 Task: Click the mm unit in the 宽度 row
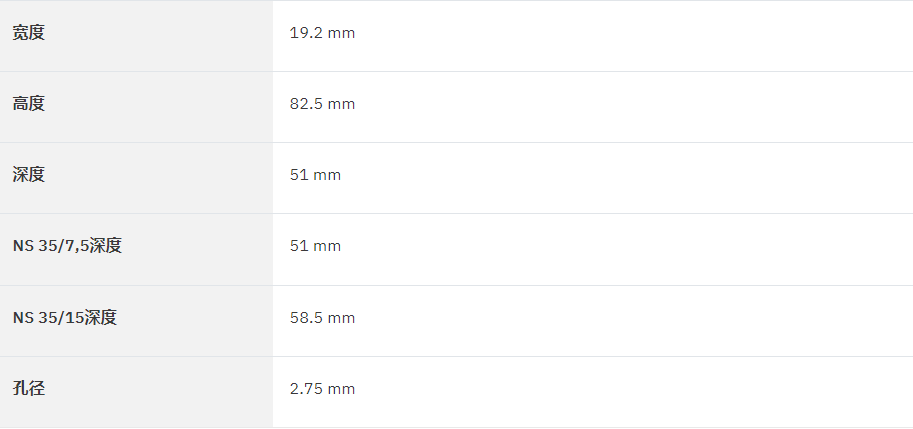point(341,34)
